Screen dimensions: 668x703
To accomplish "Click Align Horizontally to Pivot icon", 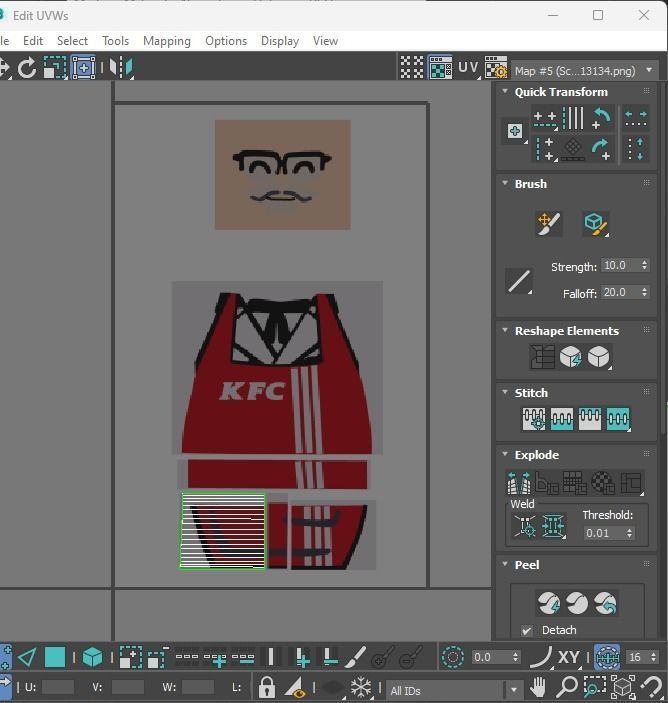I will [x=544, y=119].
